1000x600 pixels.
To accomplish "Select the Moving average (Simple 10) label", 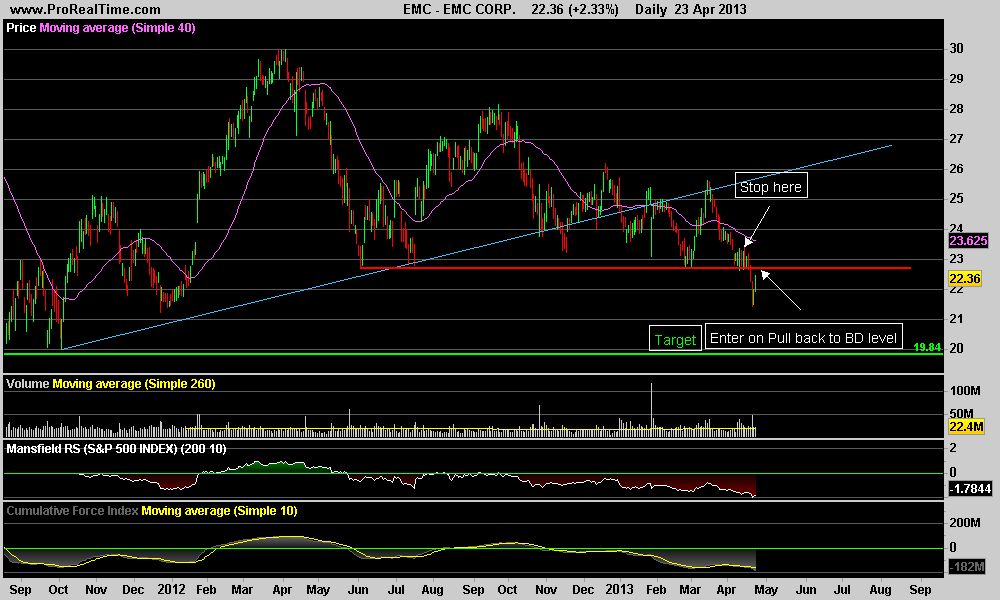I will point(219,511).
